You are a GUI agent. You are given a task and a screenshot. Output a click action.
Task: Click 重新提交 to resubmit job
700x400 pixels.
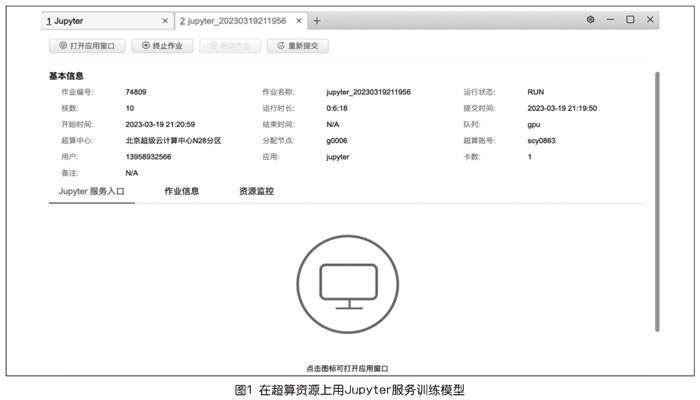[297, 45]
